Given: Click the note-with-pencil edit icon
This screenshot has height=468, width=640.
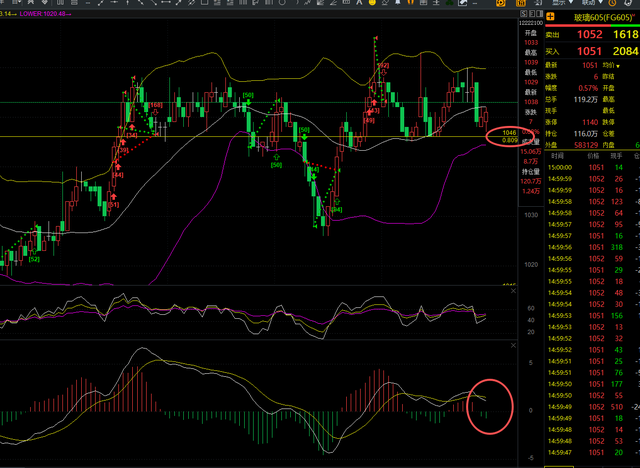Looking at the screenshot, I should pyautogui.click(x=462, y=2).
